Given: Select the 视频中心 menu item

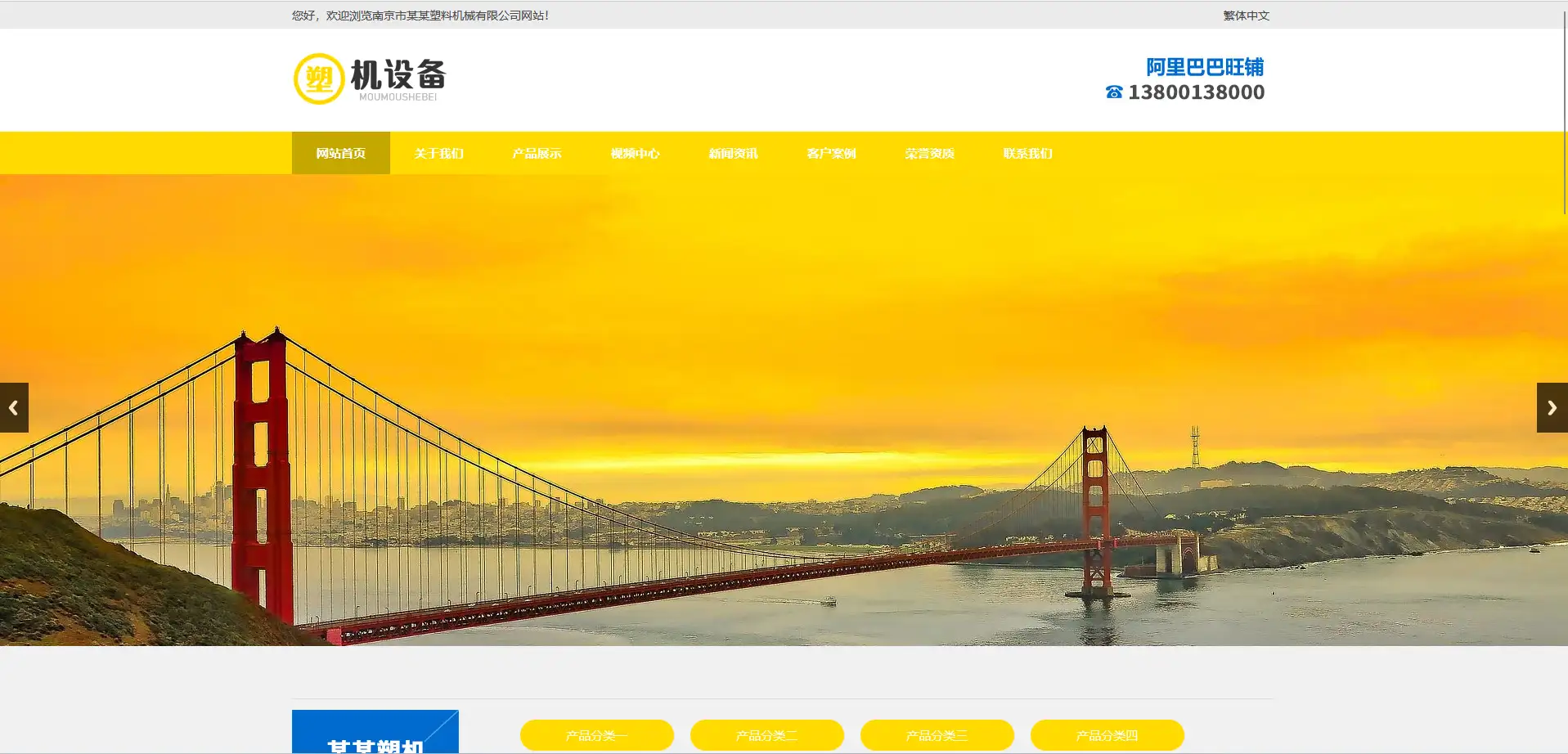Looking at the screenshot, I should click(635, 153).
